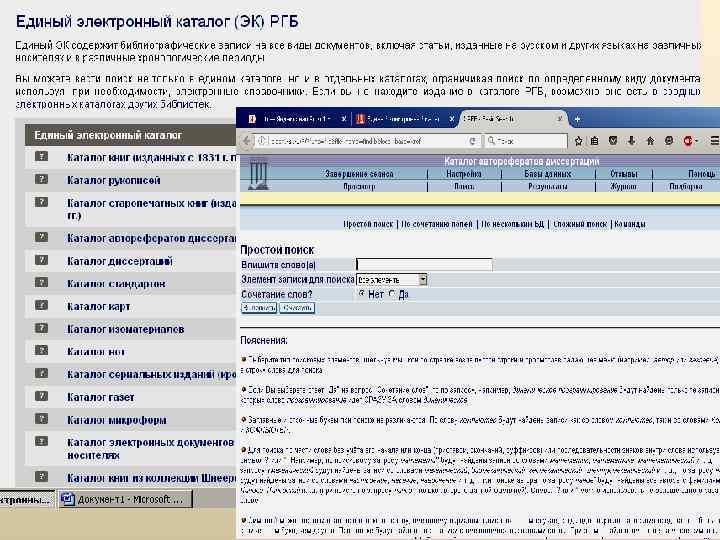This screenshot has width=720, height=540.
Task: Select the Нет radio button for Сочетание слов
Action: [x=362, y=293]
